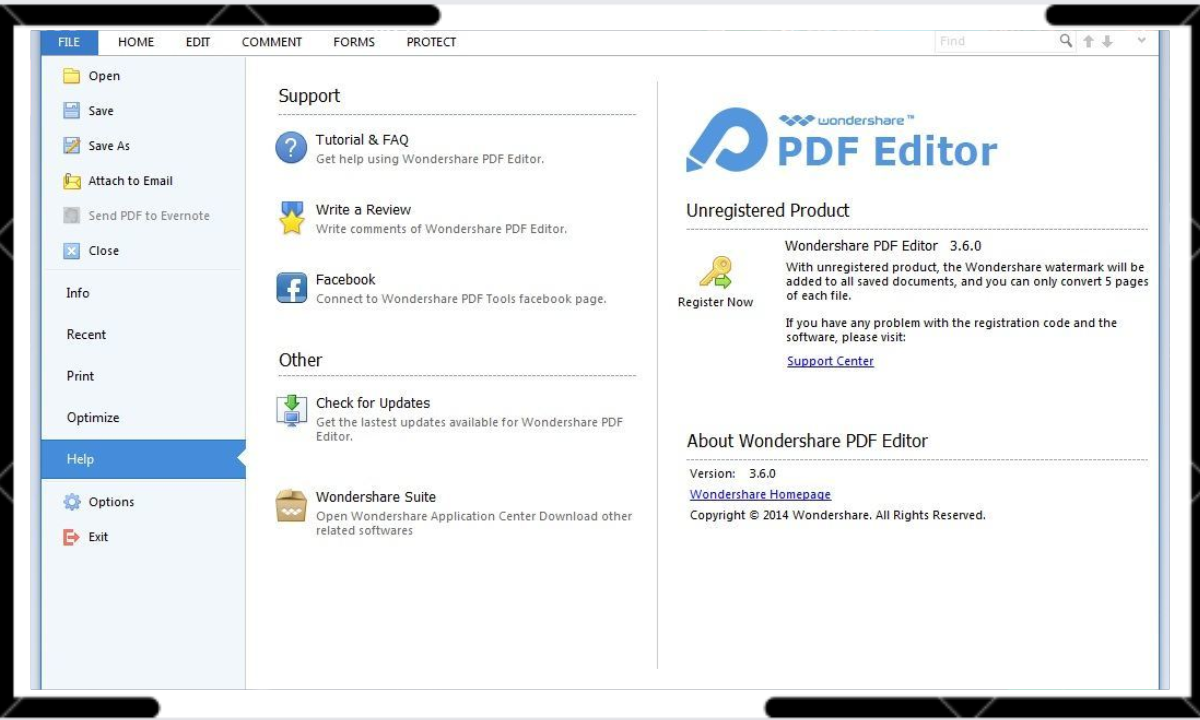
Task: Switch to the COMMENT tab
Action: (272, 42)
